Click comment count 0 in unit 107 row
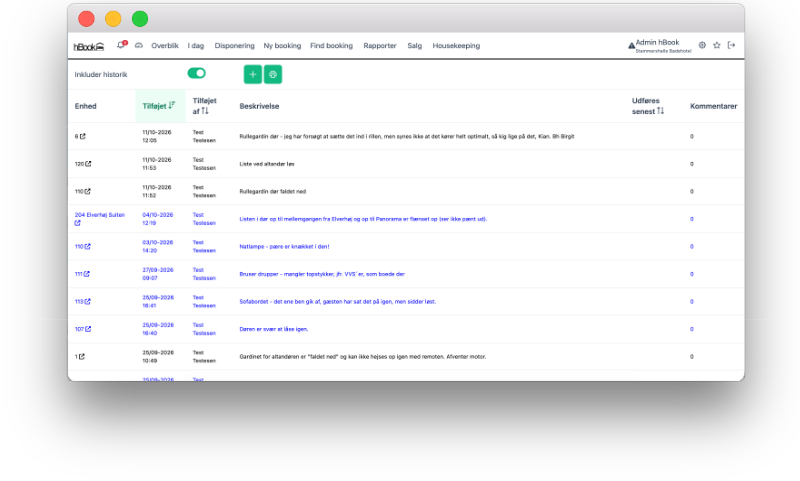 tap(692, 329)
